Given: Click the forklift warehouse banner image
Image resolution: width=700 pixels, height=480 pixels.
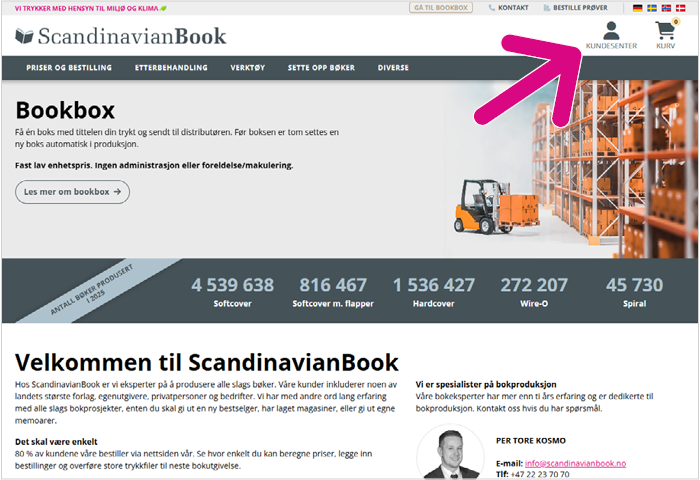Looking at the screenshot, I should point(571,169).
